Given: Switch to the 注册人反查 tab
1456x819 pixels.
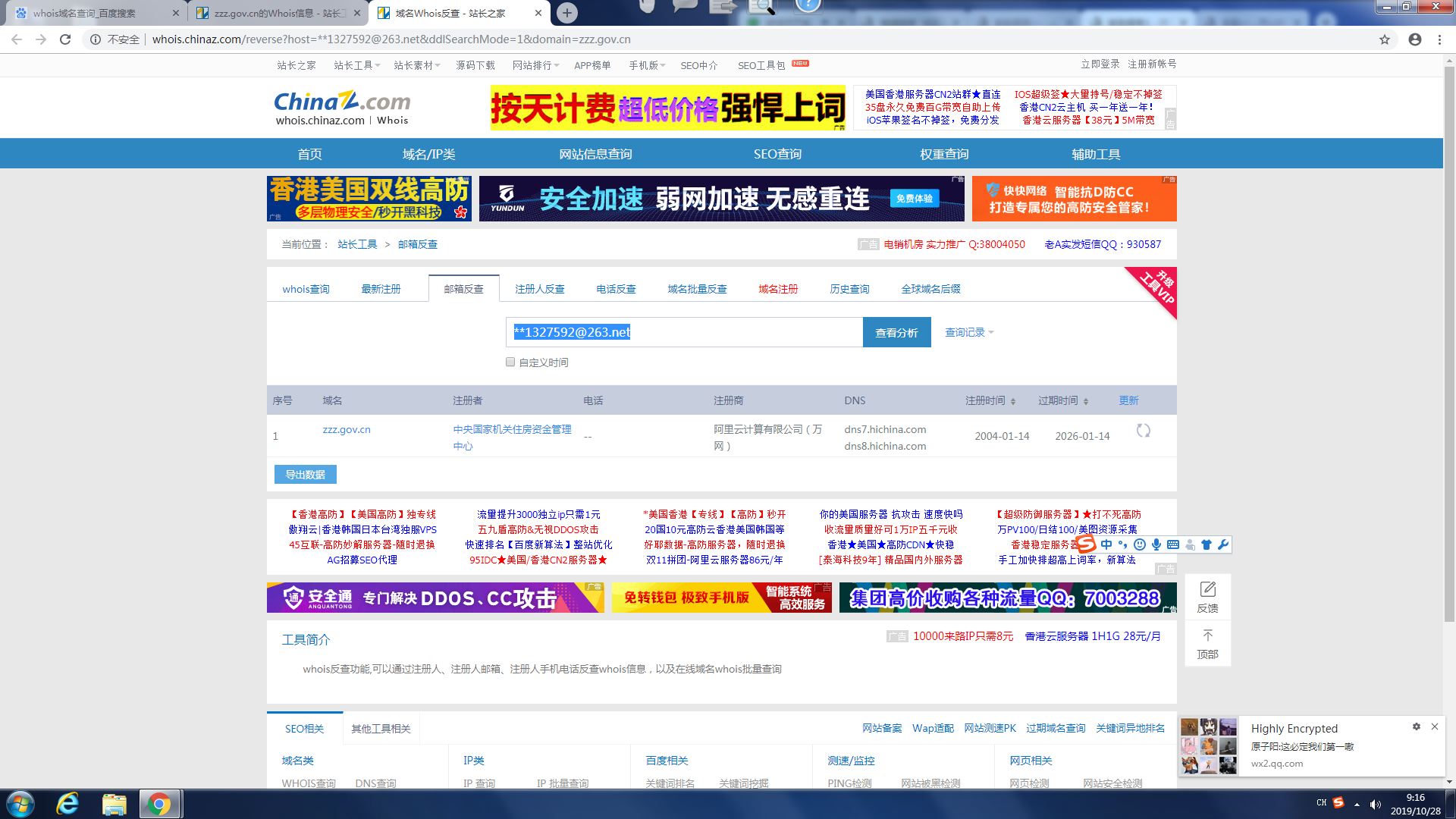Looking at the screenshot, I should click(x=539, y=289).
